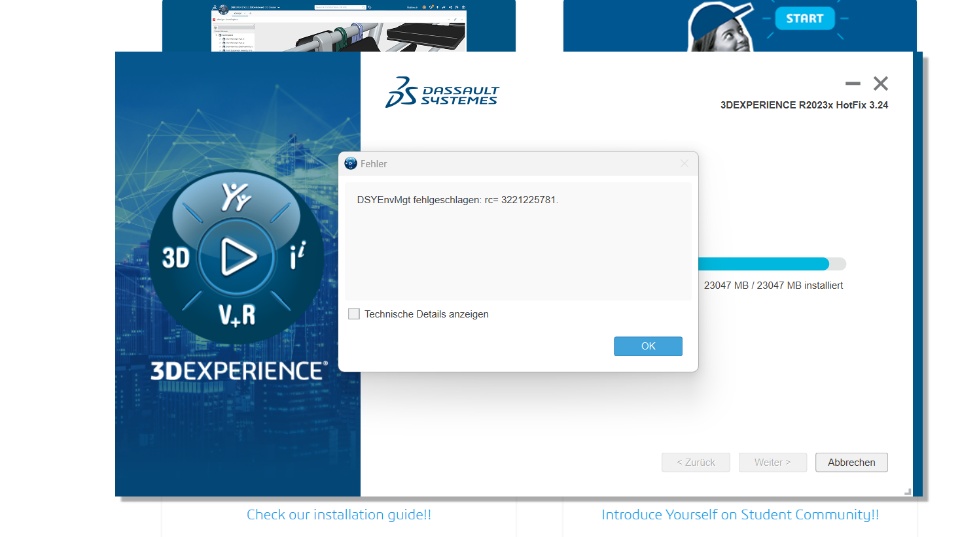Image resolution: width=960 pixels, height=537 pixels.
Task: Click the Abbrechen button
Action: click(x=851, y=462)
